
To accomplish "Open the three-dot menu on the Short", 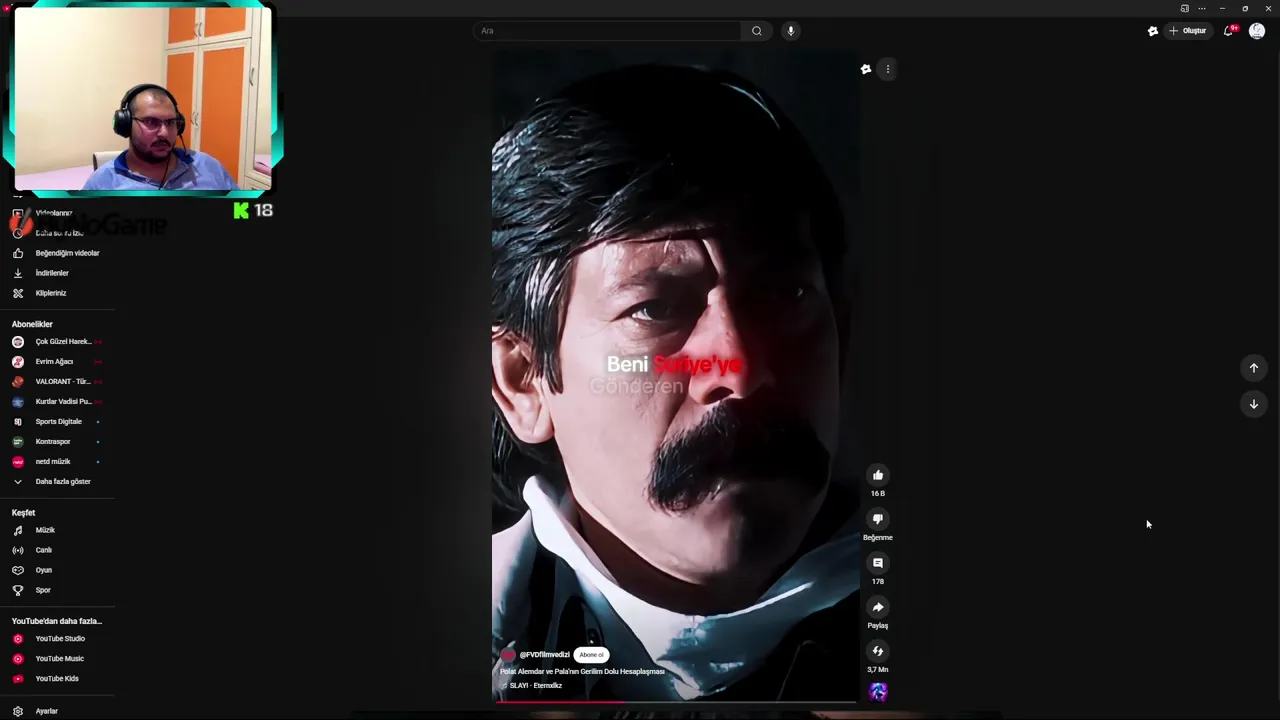I will (x=888, y=69).
